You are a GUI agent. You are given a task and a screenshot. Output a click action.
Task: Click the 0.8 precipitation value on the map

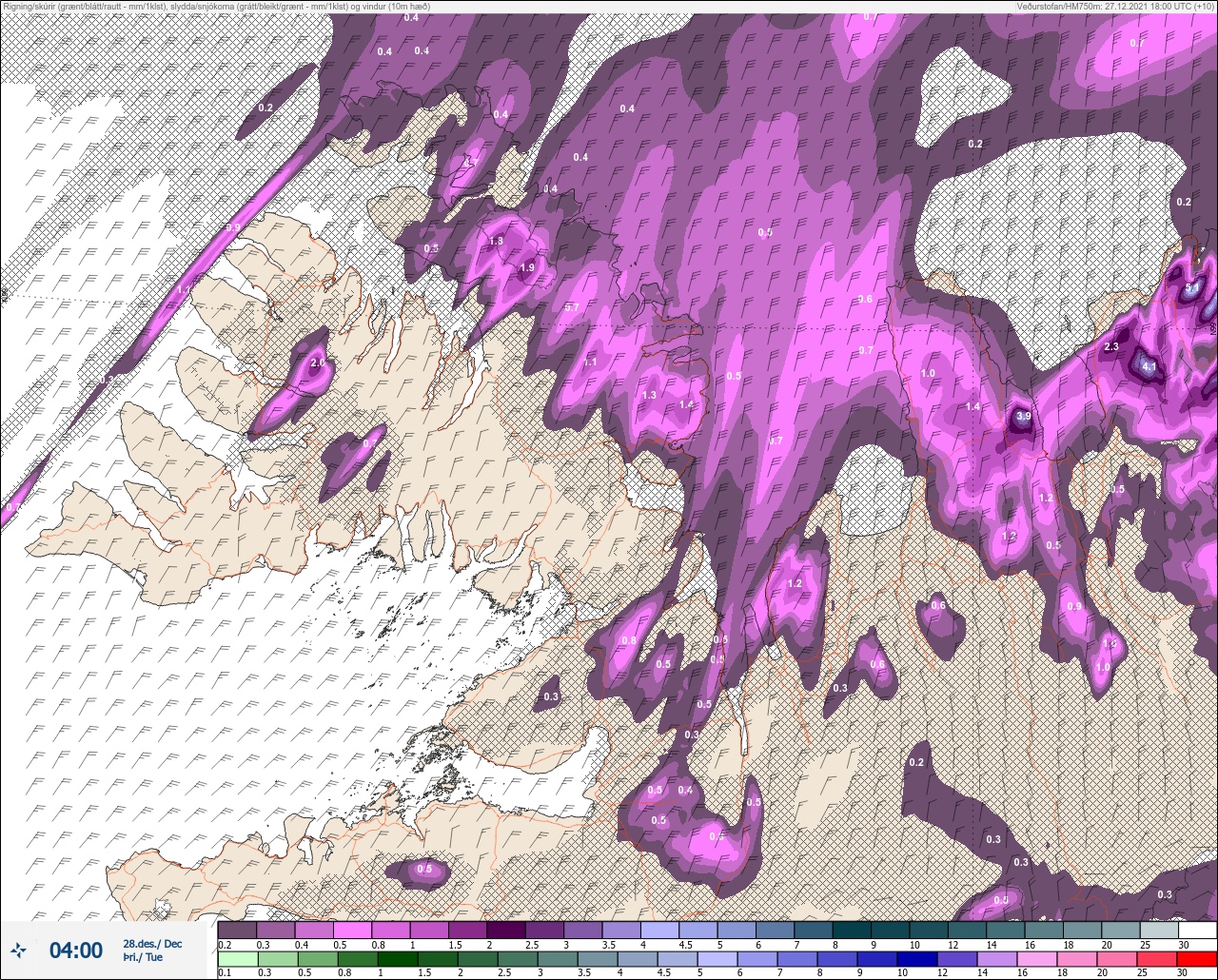629,640
